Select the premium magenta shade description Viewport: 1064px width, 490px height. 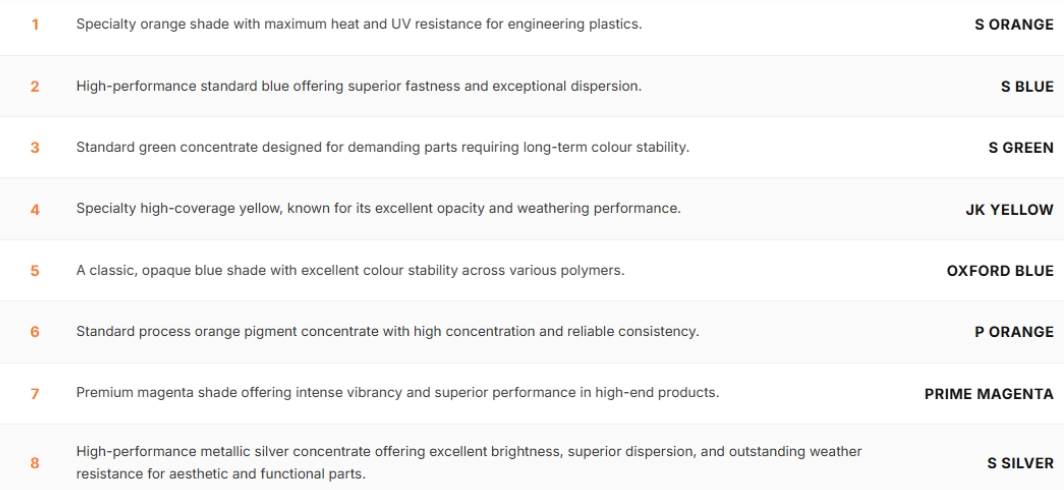pyautogui.click(x=397, y=393)
